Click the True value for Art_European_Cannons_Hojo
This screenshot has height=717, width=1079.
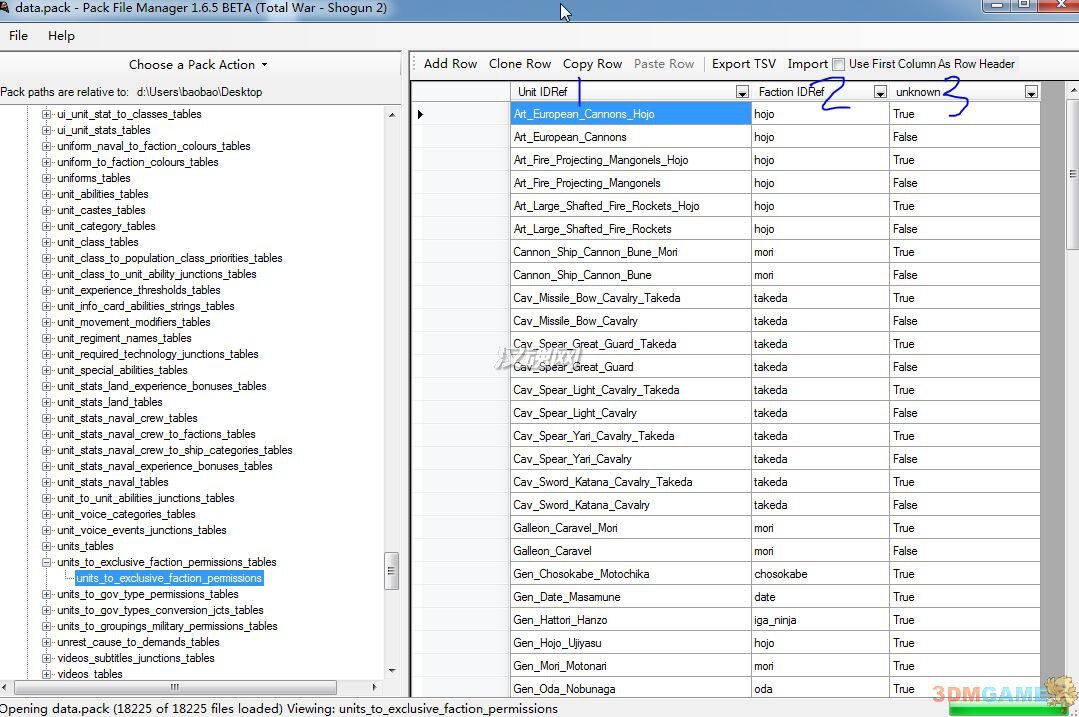[965, 114]
